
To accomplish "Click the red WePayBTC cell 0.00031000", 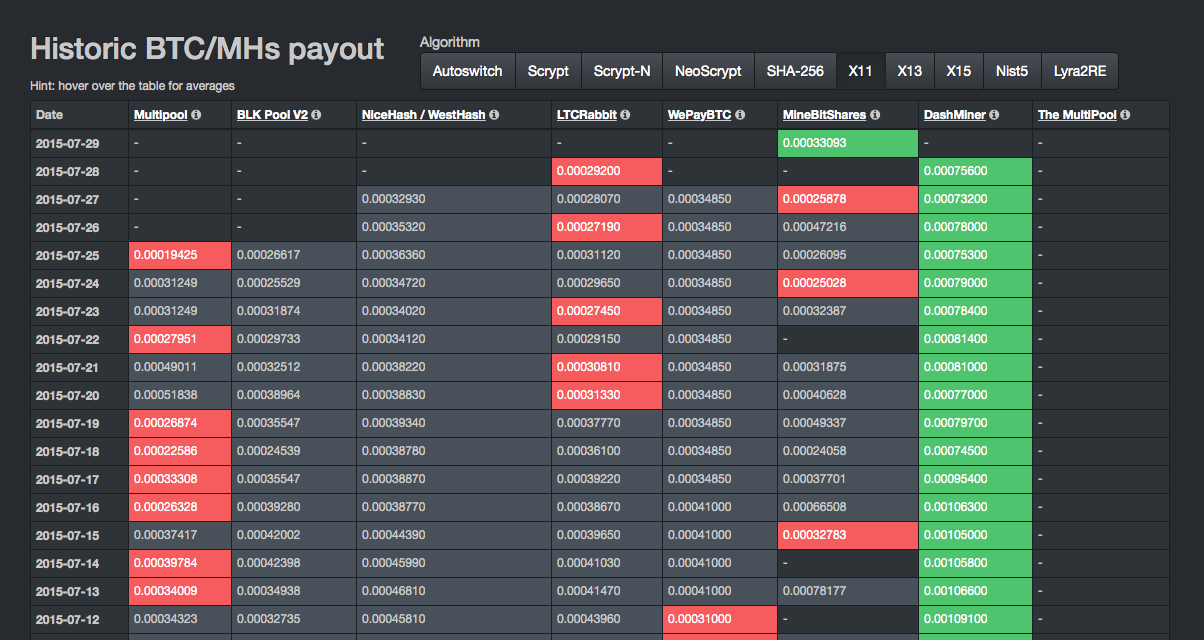I will (x=721, y=619).
